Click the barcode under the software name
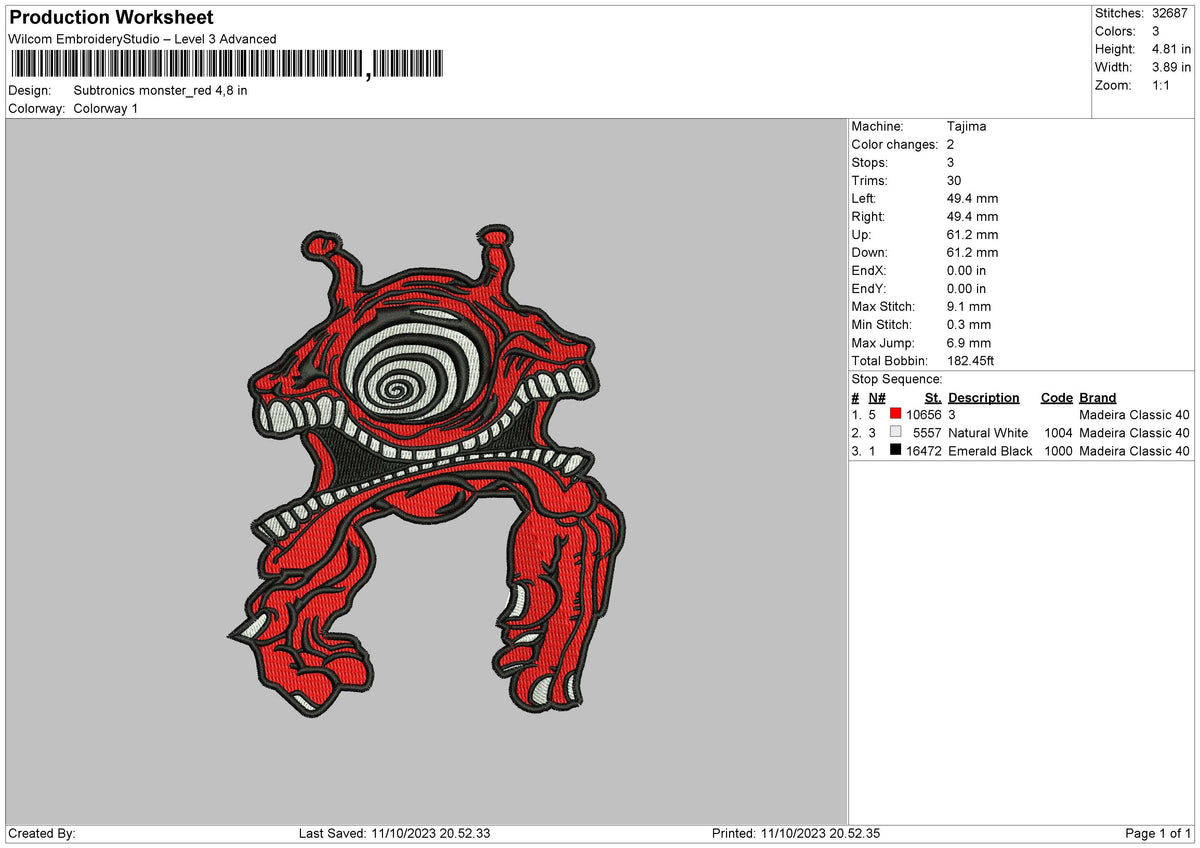Viewport: 1200px width, 848px height. pyautogui.click(x=226, y=66)
